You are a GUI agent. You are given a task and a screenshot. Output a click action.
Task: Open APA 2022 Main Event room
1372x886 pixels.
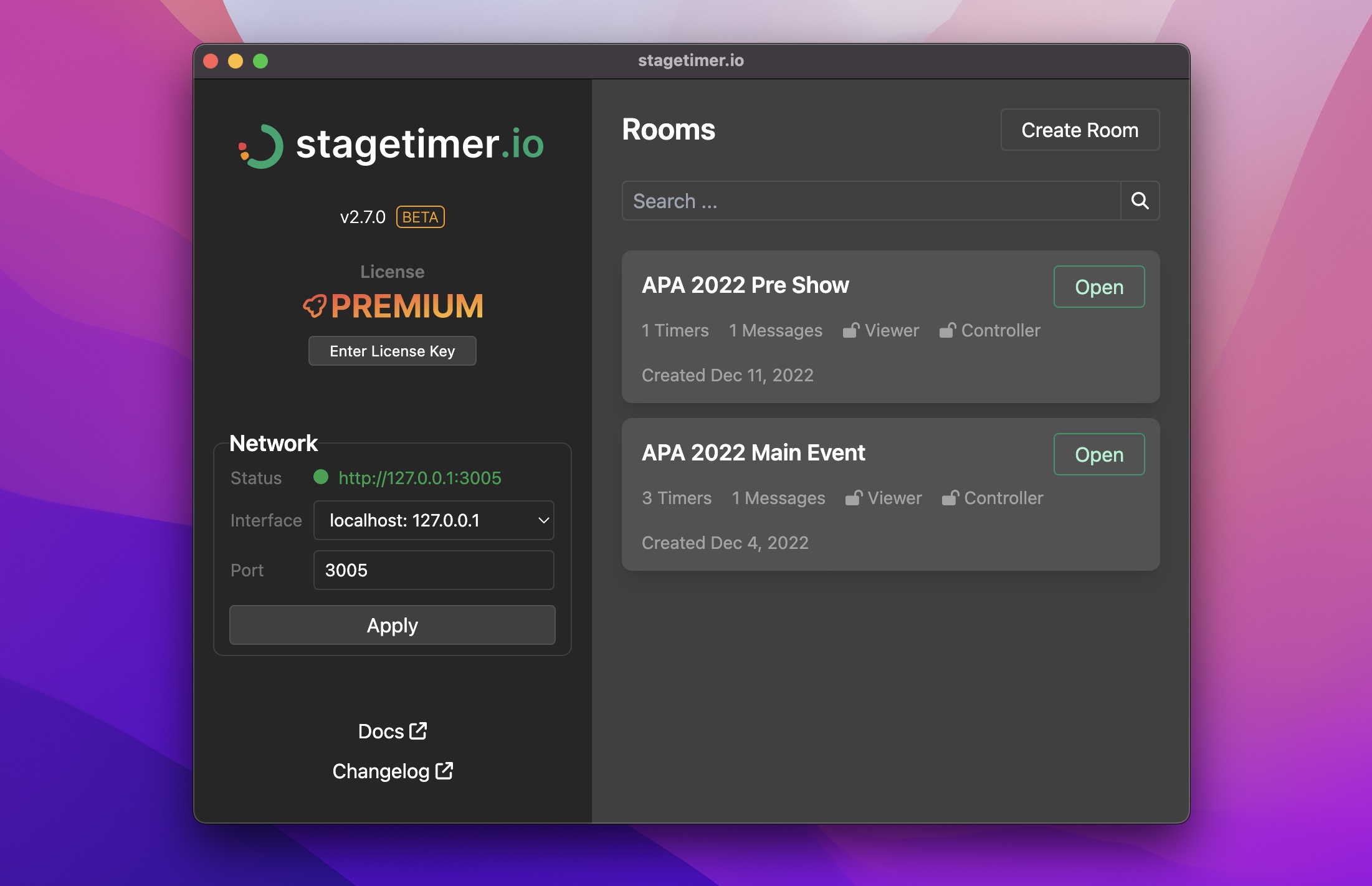pyautogui.click(x=1098, y=453)
